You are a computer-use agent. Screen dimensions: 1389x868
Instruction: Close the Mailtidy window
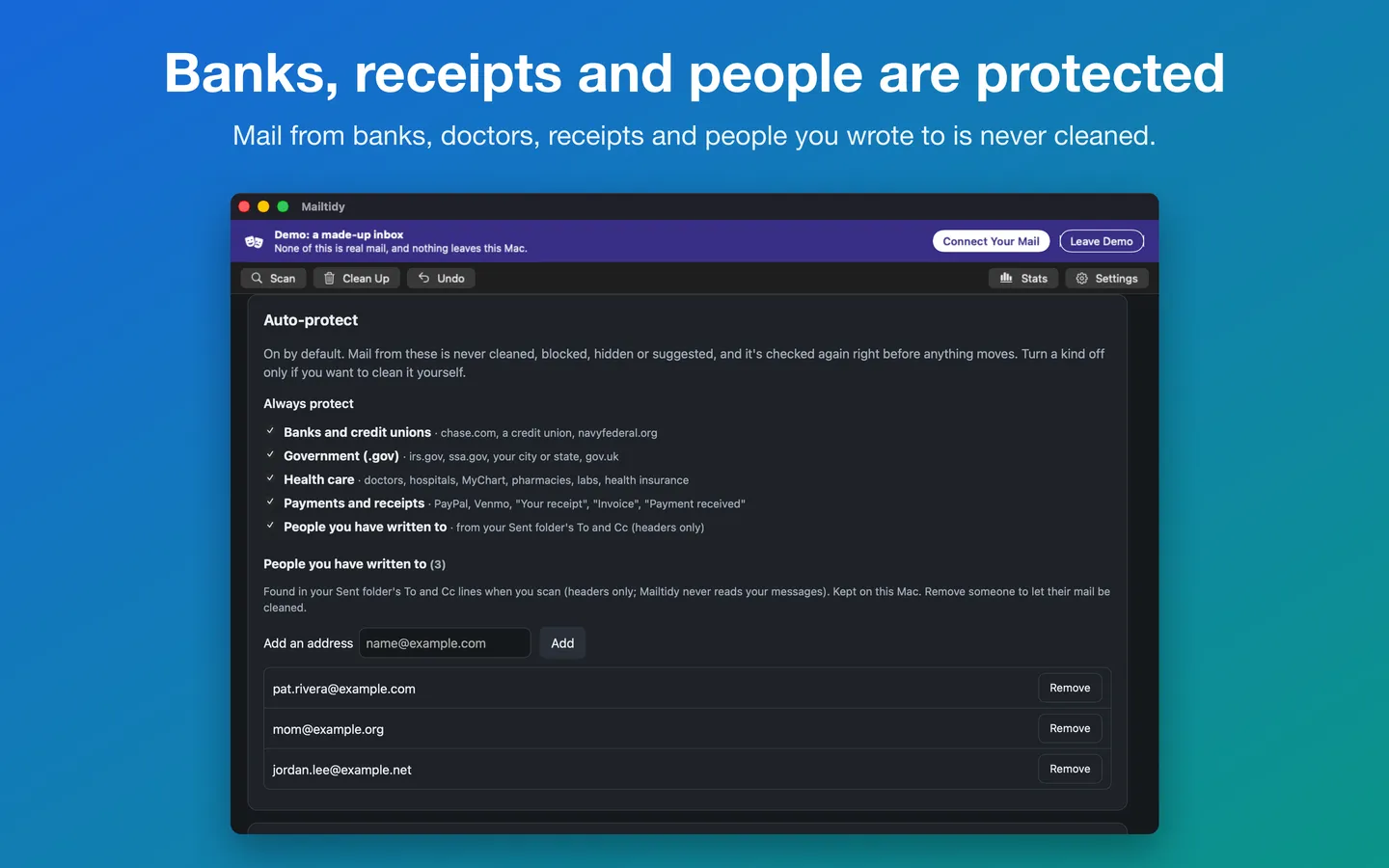(244, 206)
